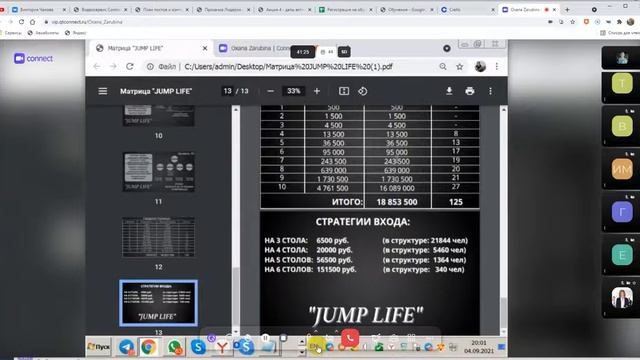Open page 10 thumbnail
640x360 pixels.
pyautogui.click(x=159, y=116)
